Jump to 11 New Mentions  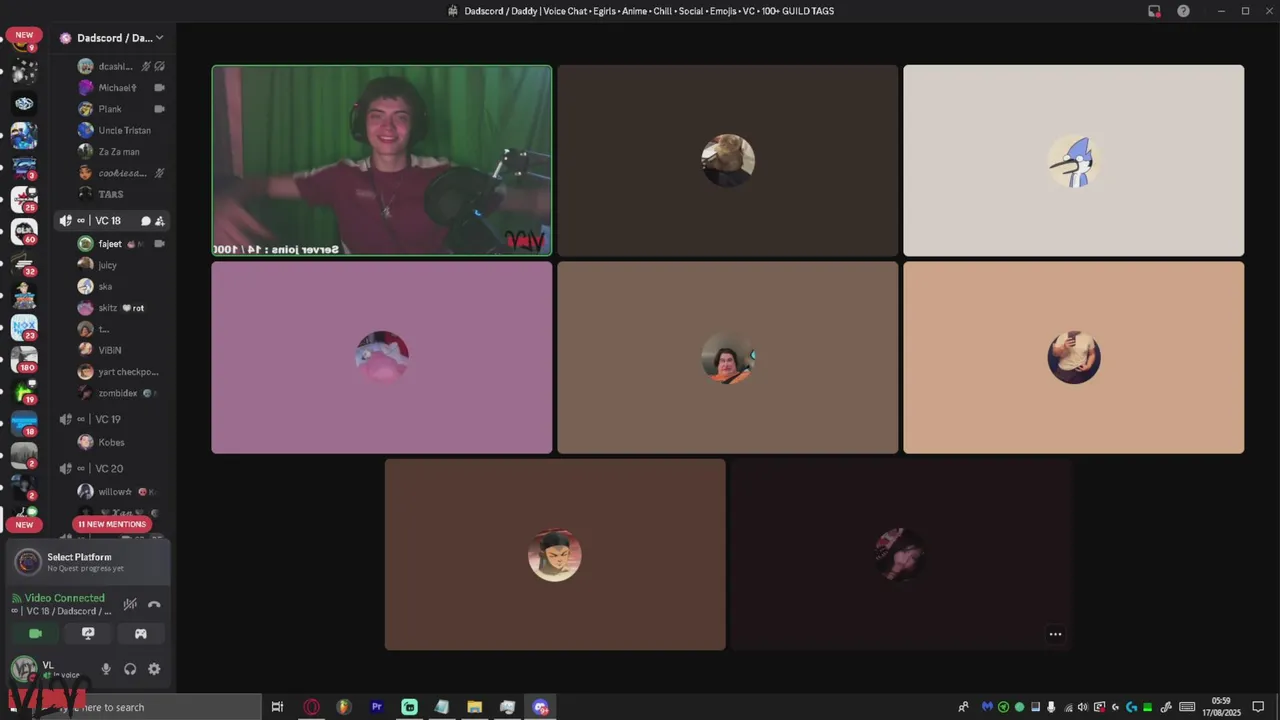coord(111,524)
